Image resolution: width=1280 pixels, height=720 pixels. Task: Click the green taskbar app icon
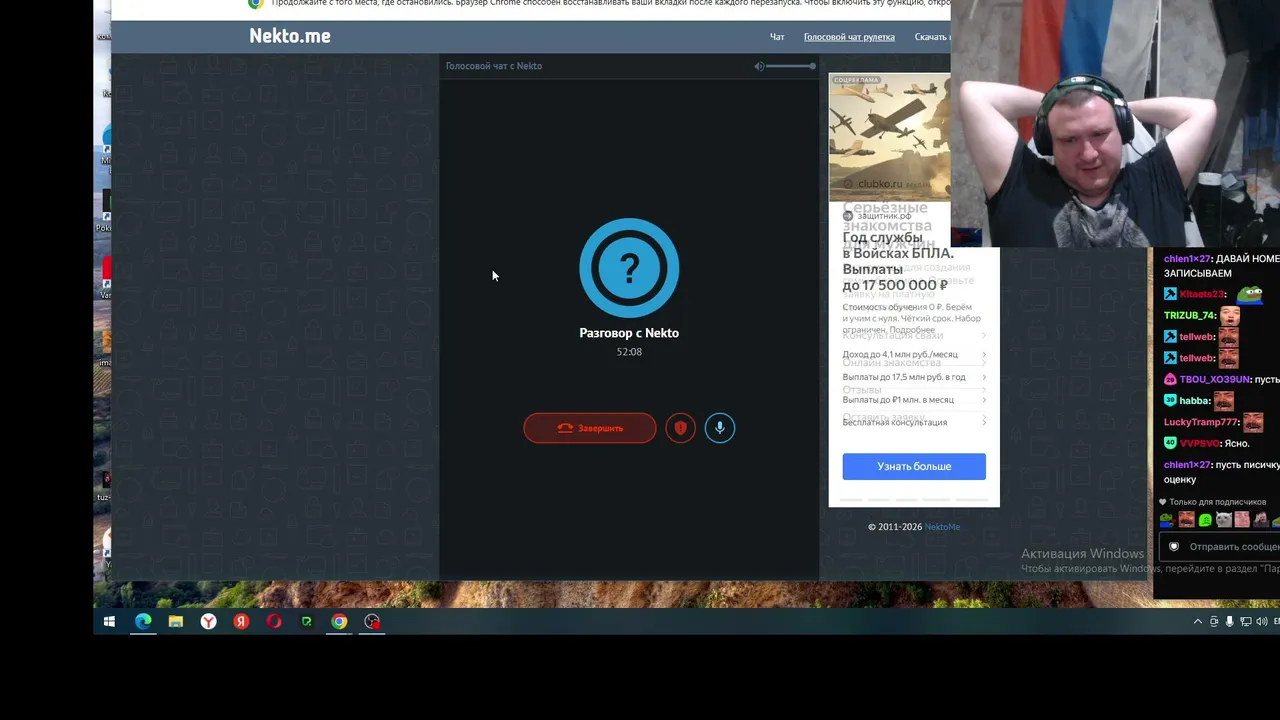pyautogui.click(x=307, y=622)
